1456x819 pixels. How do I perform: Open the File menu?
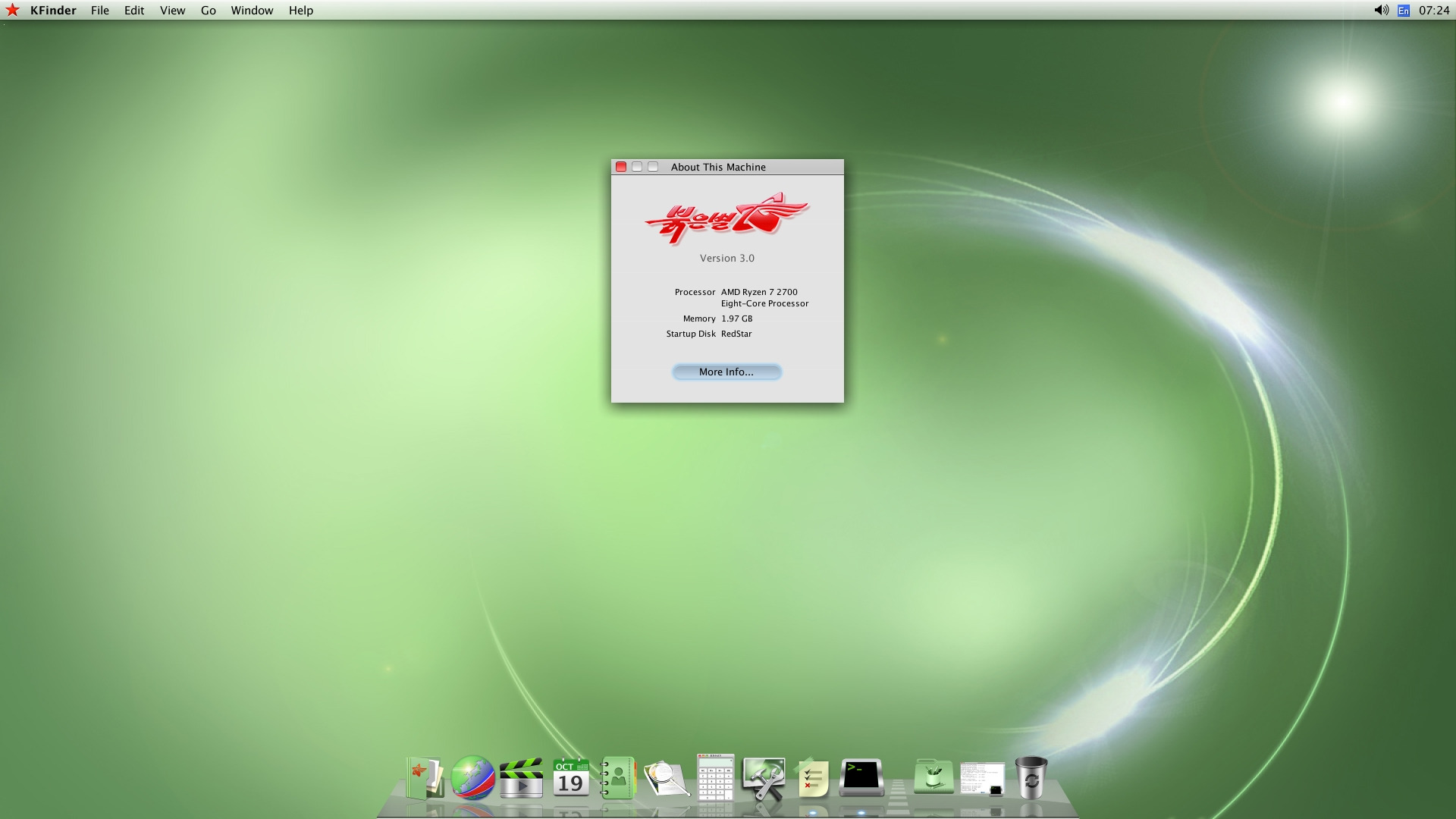coord(99,11)
